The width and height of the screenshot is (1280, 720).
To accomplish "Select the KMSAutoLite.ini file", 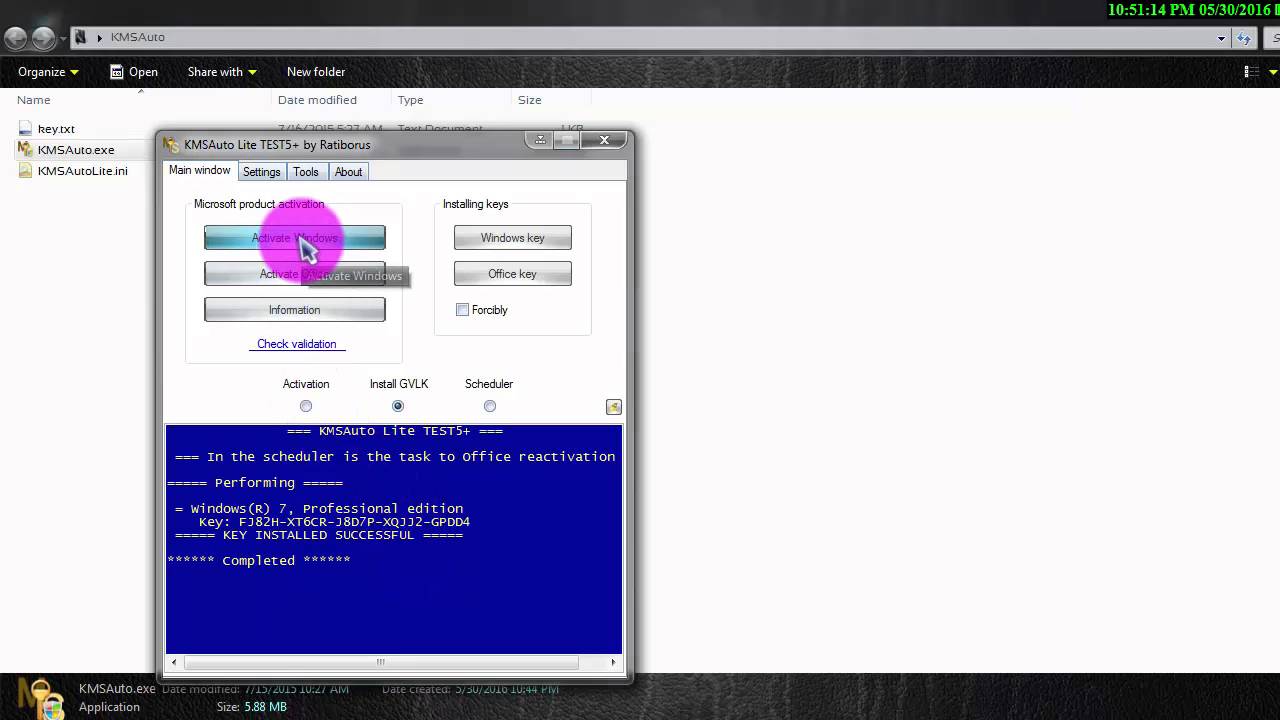I will point(83,171).
